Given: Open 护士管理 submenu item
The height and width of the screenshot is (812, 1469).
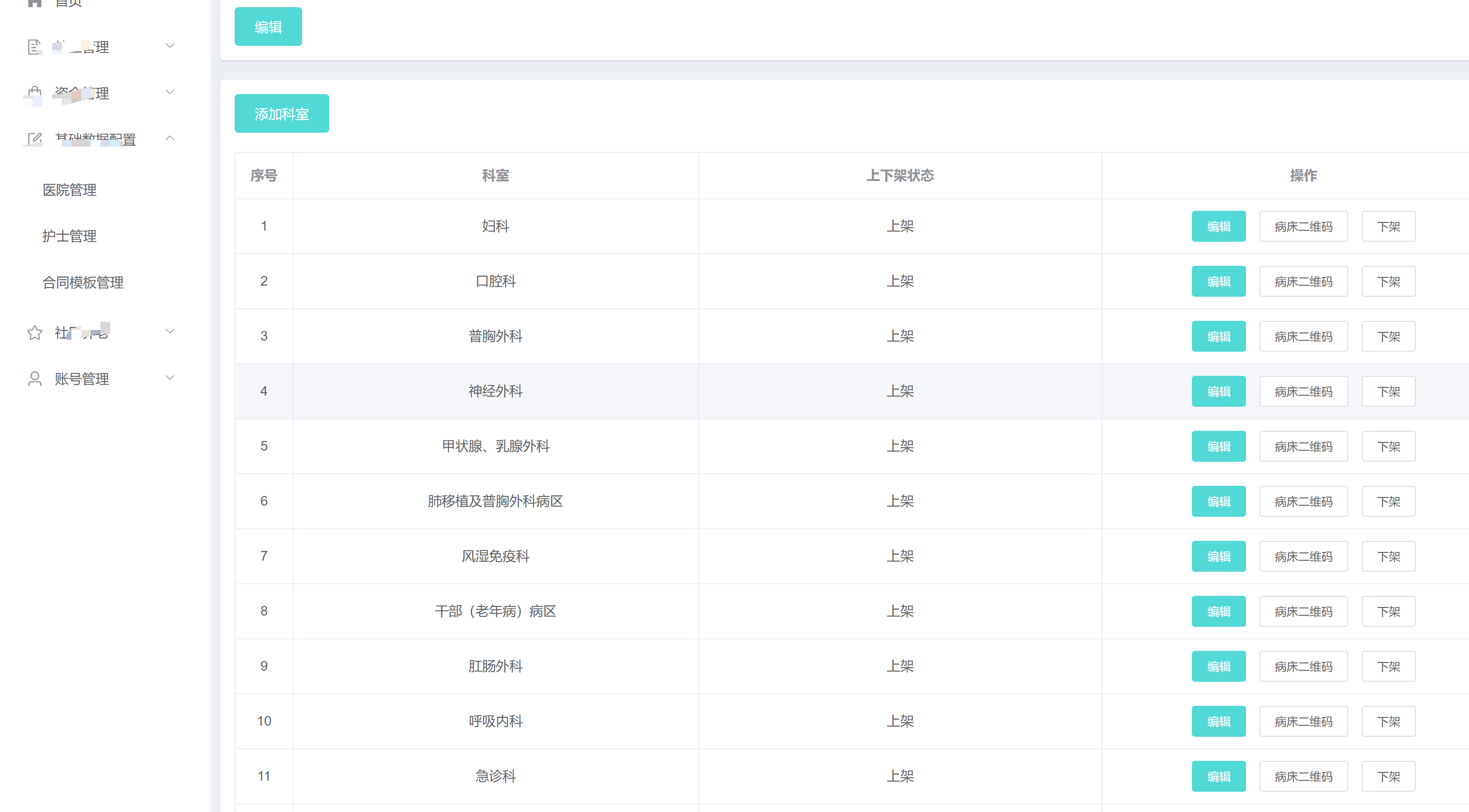Looking at the screenshot, I should coord(70,236).
